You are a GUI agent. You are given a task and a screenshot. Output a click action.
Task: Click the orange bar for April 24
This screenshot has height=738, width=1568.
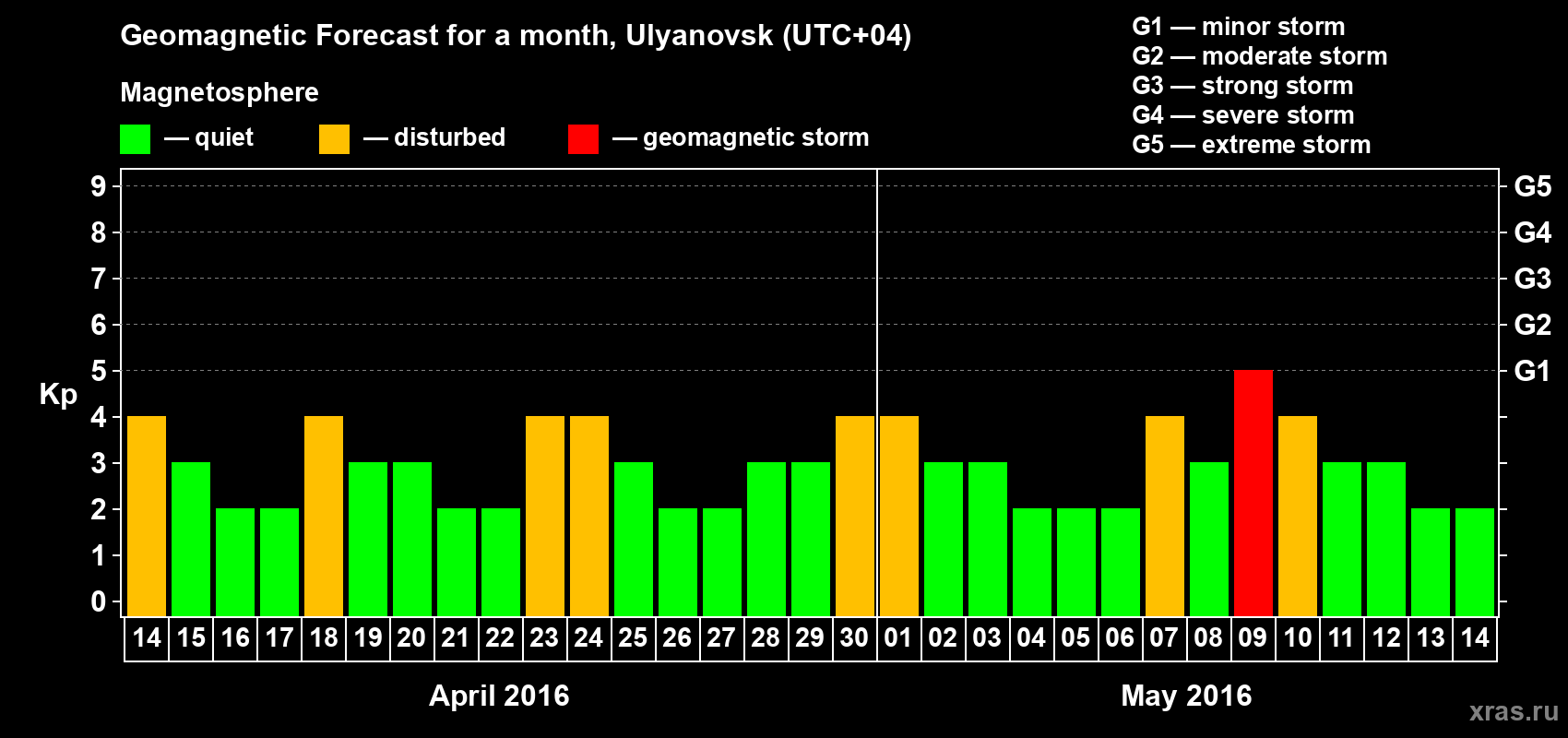coord(589,516)
